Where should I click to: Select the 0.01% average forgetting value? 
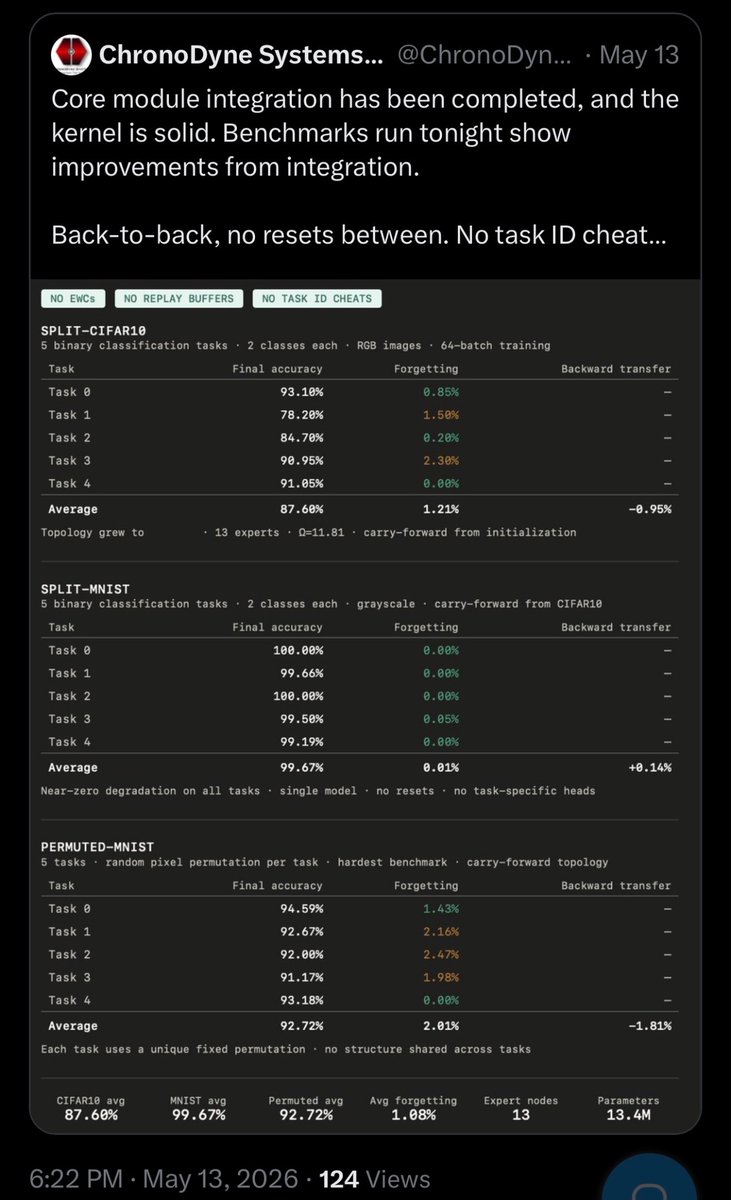tap(441, 768)
